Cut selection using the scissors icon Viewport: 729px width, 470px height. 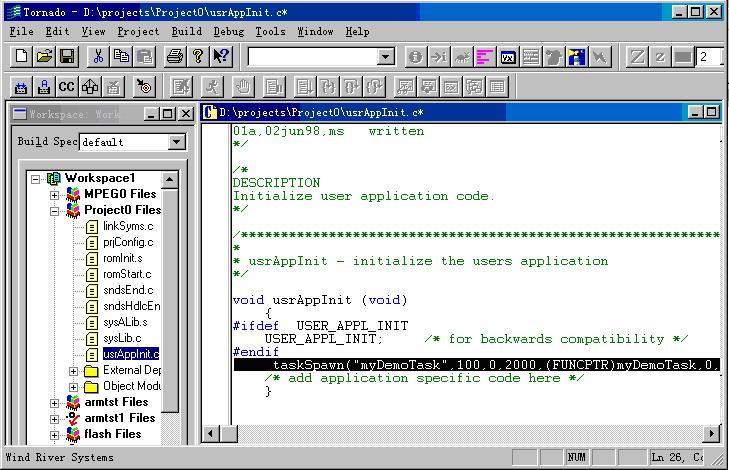(x=98, y=57)
